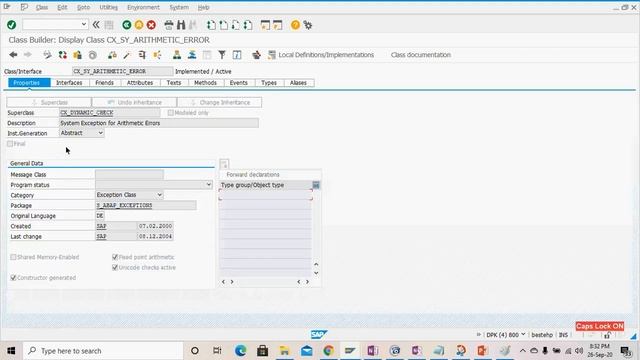The height and width of the screenshot is (360, 640).
Task: Click Local Definitions/Implementations button
Action: [321, 55]
